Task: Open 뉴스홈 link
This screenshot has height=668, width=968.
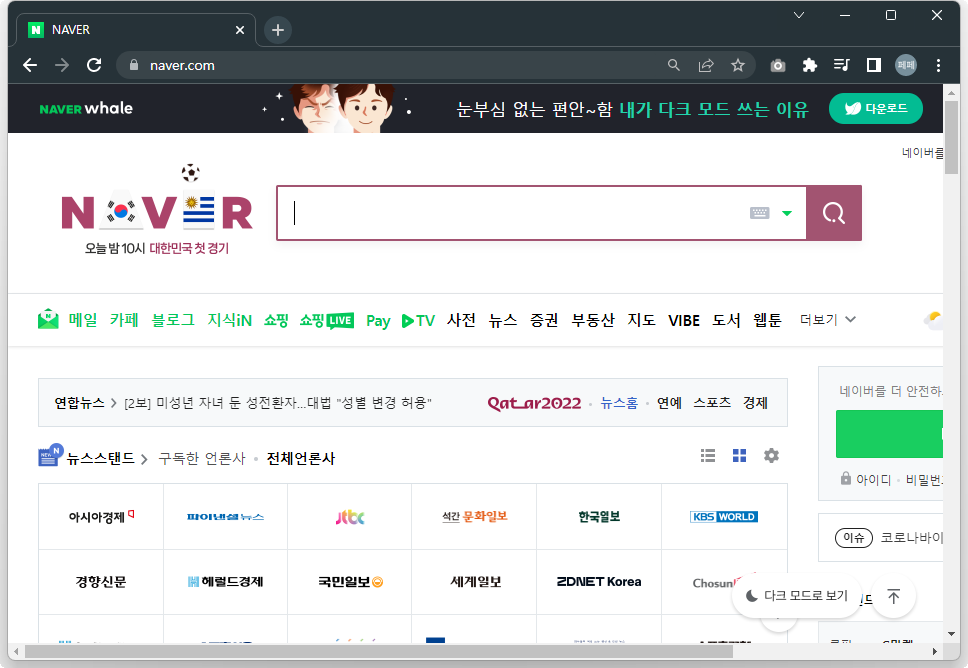Action: point(619,403)
